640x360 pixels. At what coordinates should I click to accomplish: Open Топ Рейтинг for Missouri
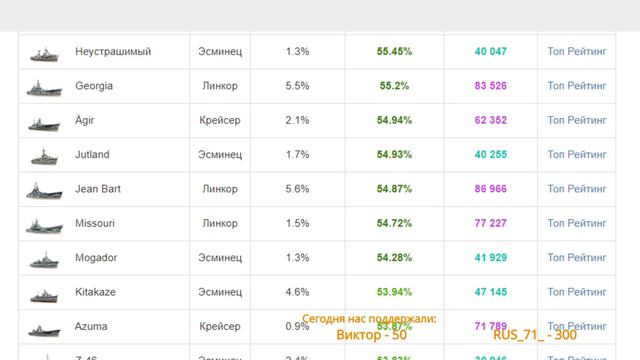(x=577, y=223)
